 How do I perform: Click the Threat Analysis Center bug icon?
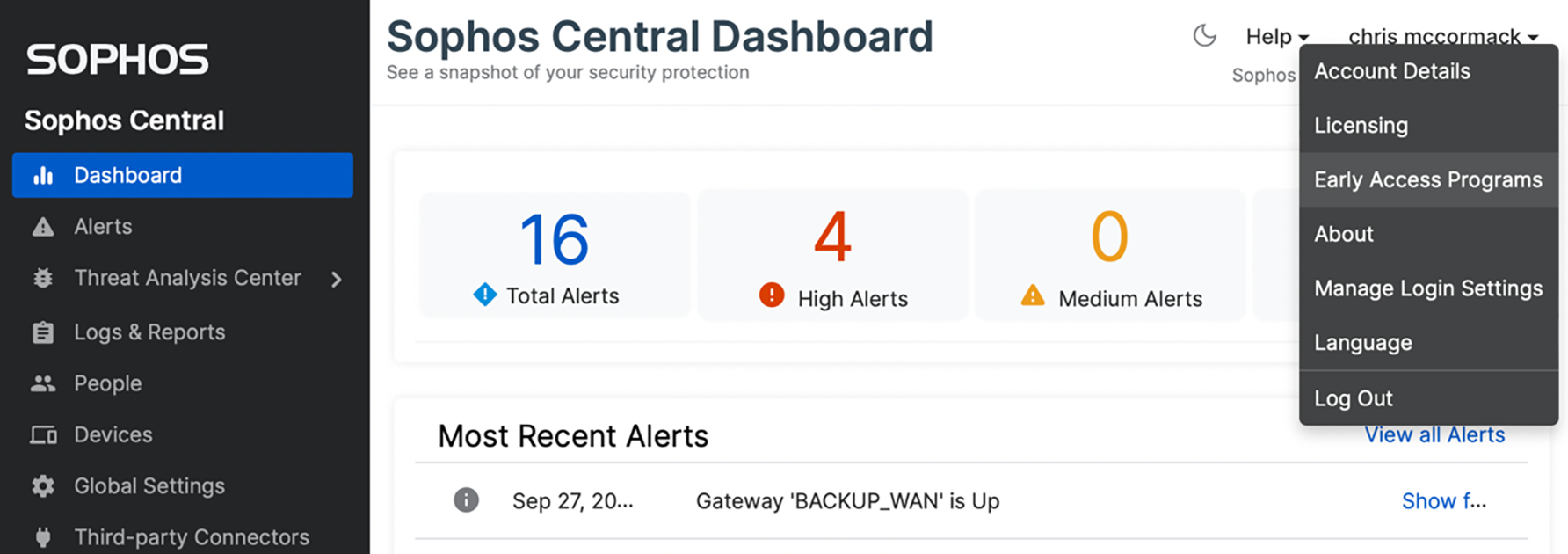tap(43, 279)
